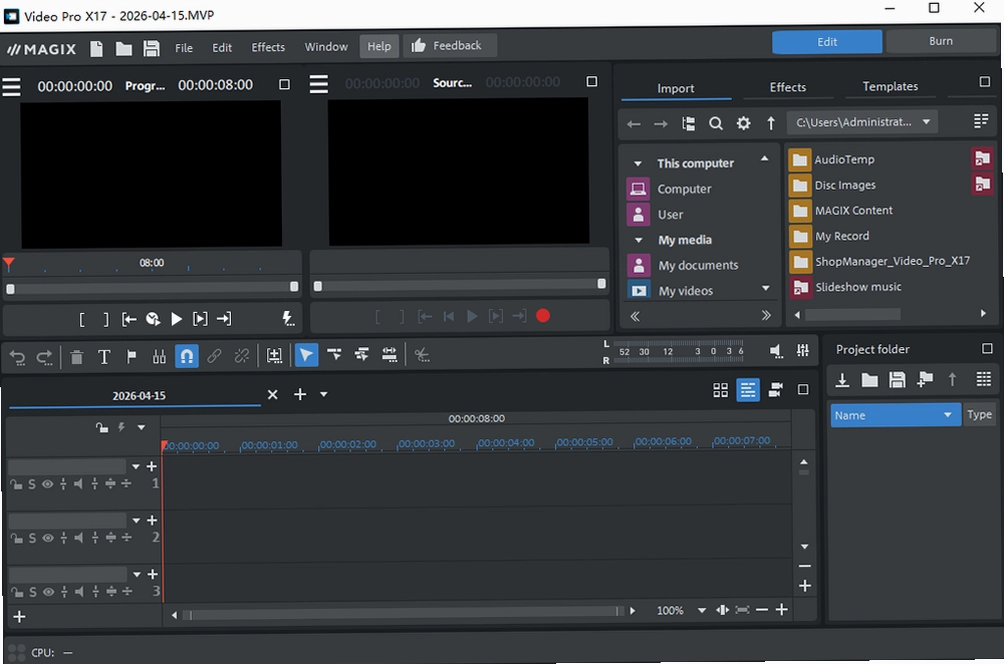Screen dimensions: 1004x664
Task: Open program monitor hamburger menu
Action: pyautogui.click(x=12, y=86)
